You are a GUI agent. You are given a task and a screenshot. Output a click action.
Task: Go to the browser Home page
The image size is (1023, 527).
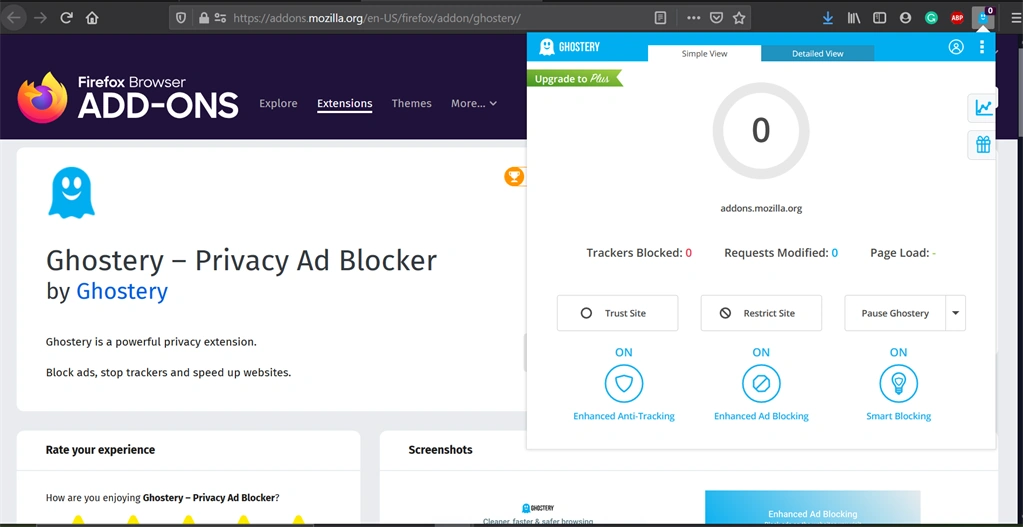click(x=92, y=18)
